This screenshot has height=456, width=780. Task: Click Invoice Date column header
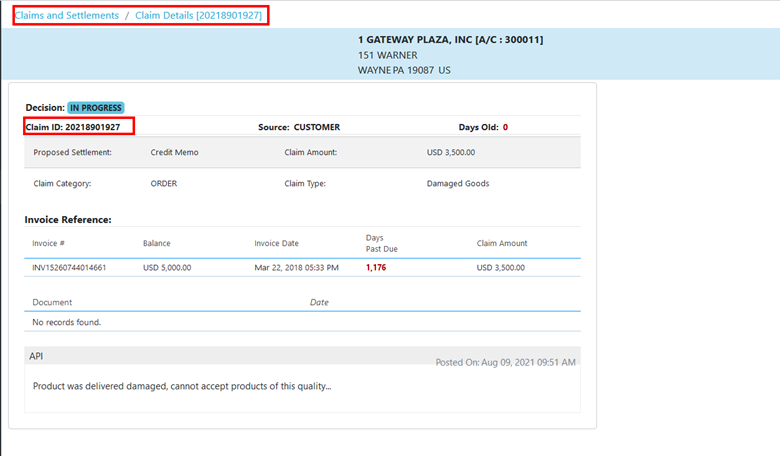277,243
